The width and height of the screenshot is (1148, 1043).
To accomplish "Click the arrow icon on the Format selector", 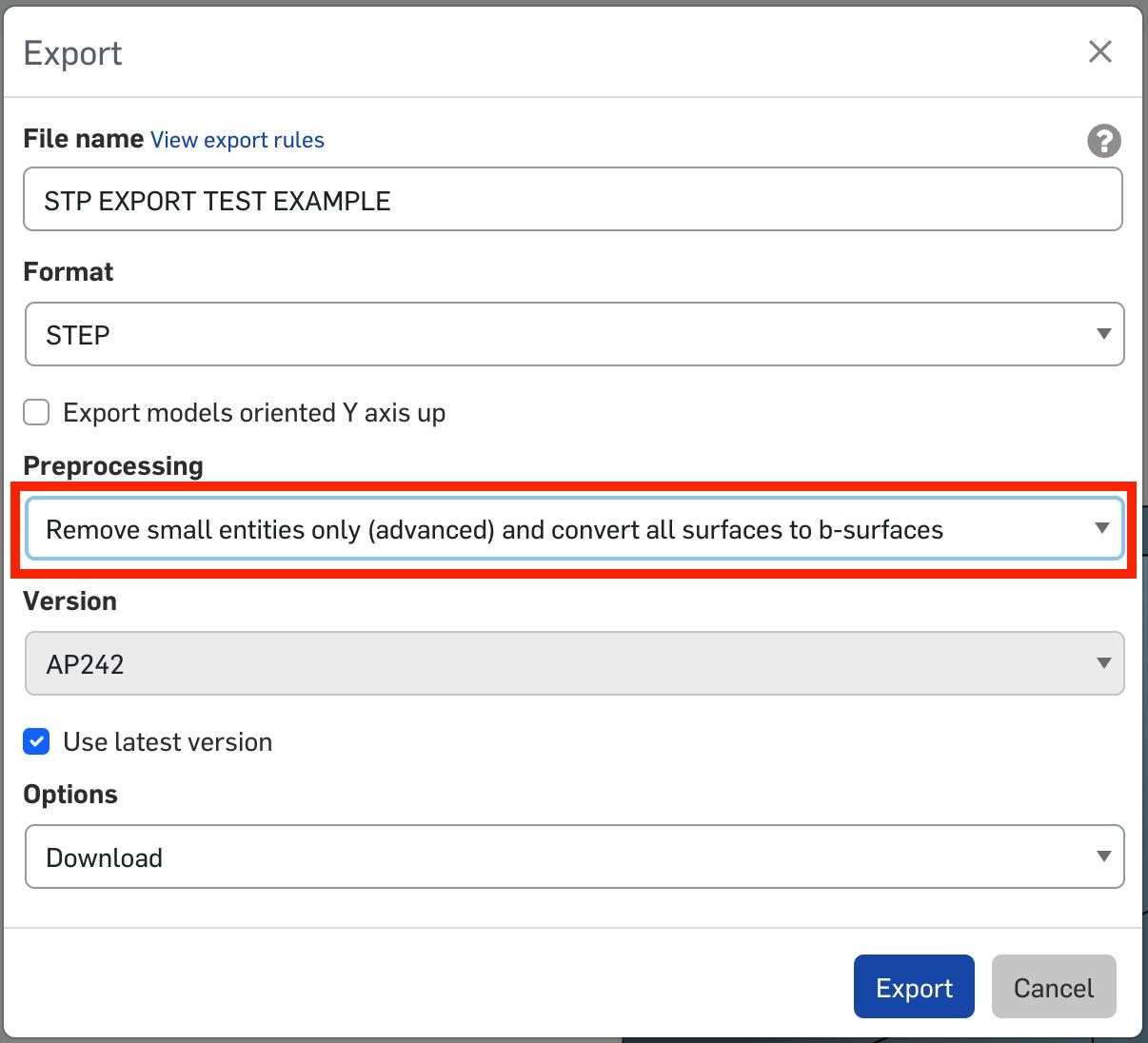I will 1103,334.
